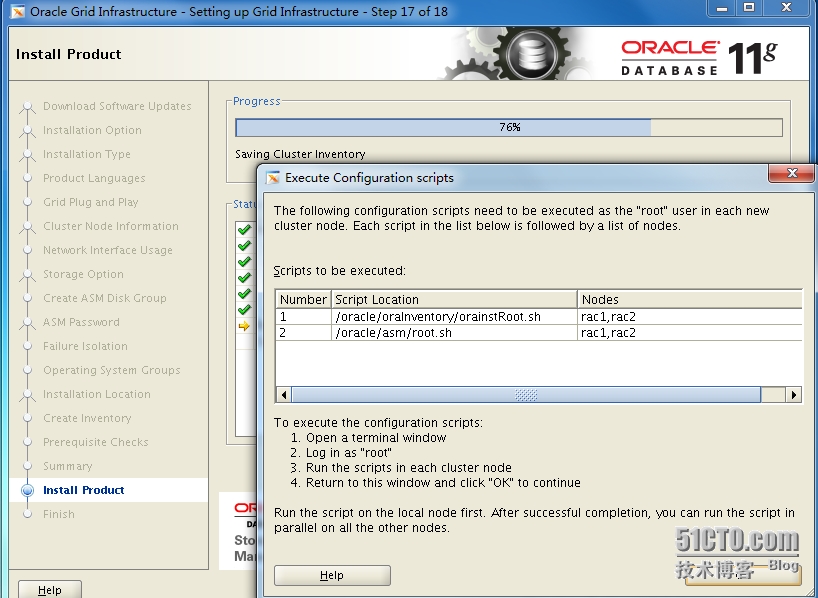Click the horizontal scrollbar thumb in scripts table
Viewport: 818px width, 598px height.
pyautogui.click(x=526, y=395)
